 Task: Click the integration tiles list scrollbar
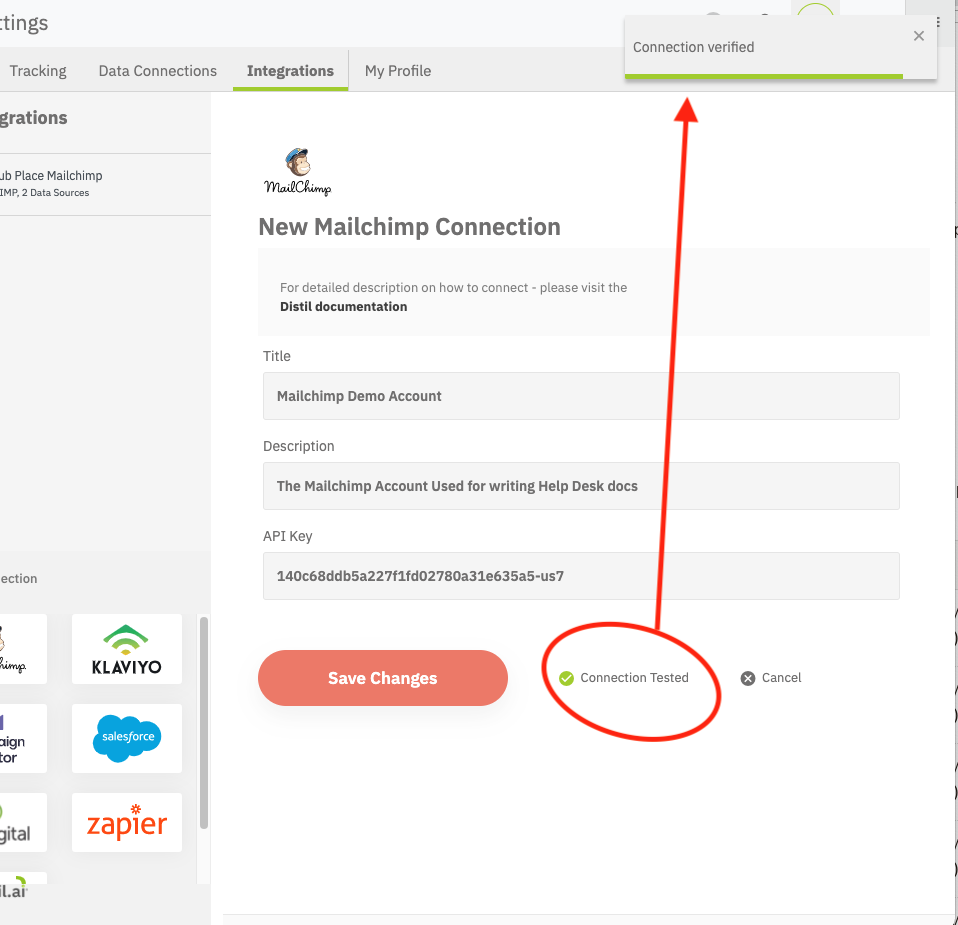point(204,723)
